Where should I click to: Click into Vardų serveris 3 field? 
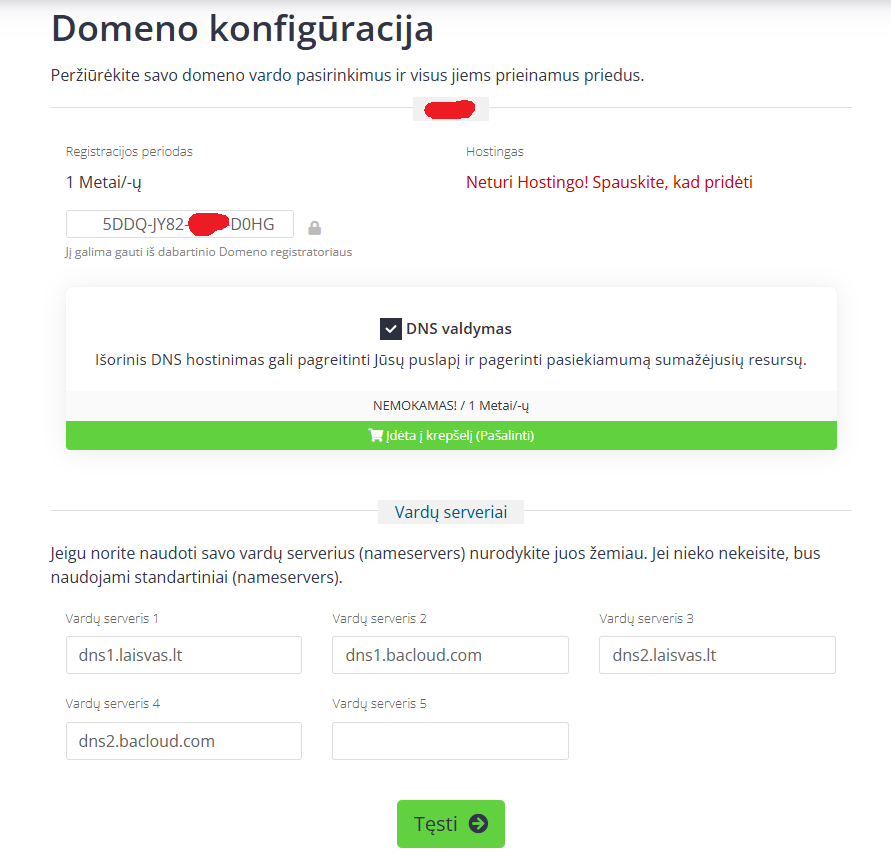click(717, 655)
